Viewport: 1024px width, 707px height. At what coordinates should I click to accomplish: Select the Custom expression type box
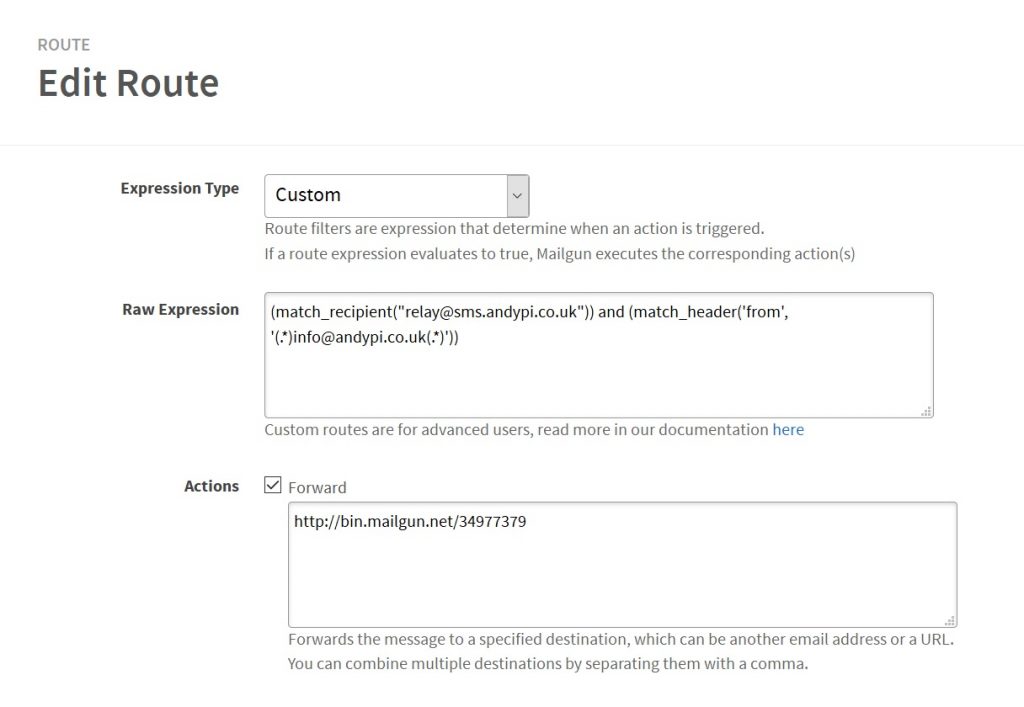[396, 196]
